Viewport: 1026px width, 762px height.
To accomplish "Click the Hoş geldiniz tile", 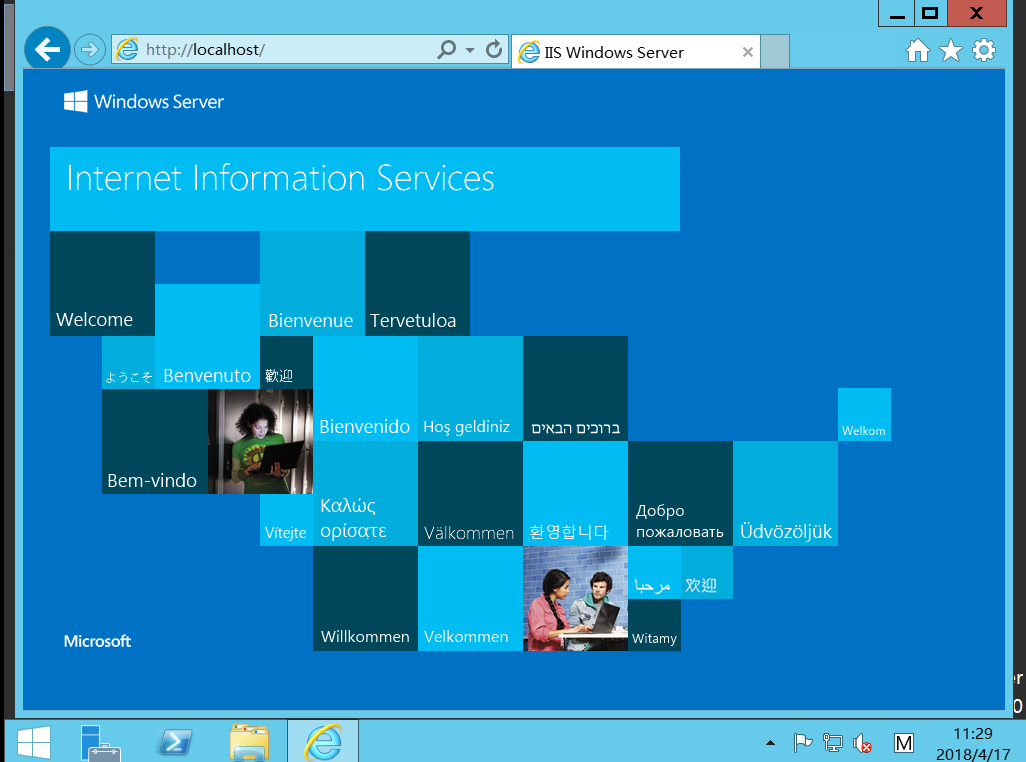I will [x=470, y=389].
